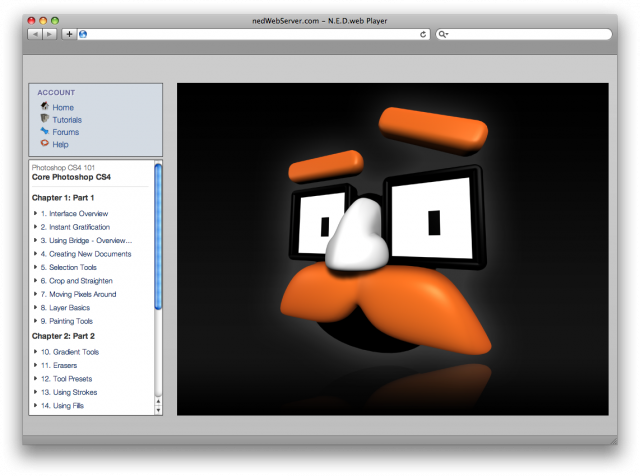Click the add bookmark plus button
Viewport: 640px width, 476px height.
69,34
